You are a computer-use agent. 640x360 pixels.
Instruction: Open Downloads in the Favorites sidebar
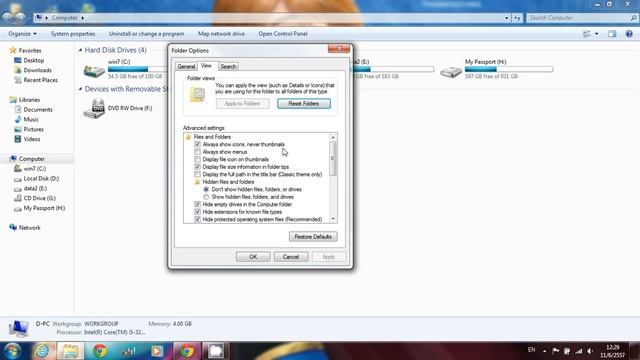[x=37, y=70]
